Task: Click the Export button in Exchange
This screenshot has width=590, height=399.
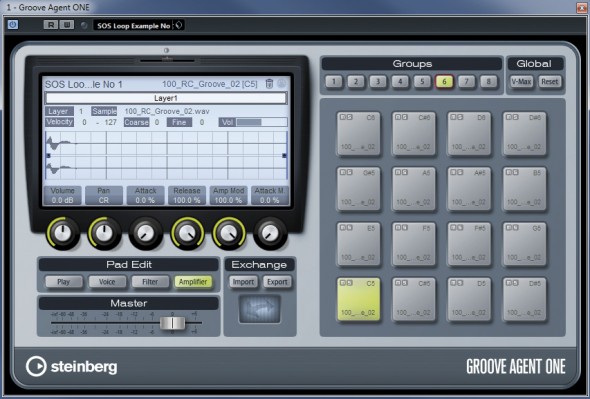Action: [277, 282]
